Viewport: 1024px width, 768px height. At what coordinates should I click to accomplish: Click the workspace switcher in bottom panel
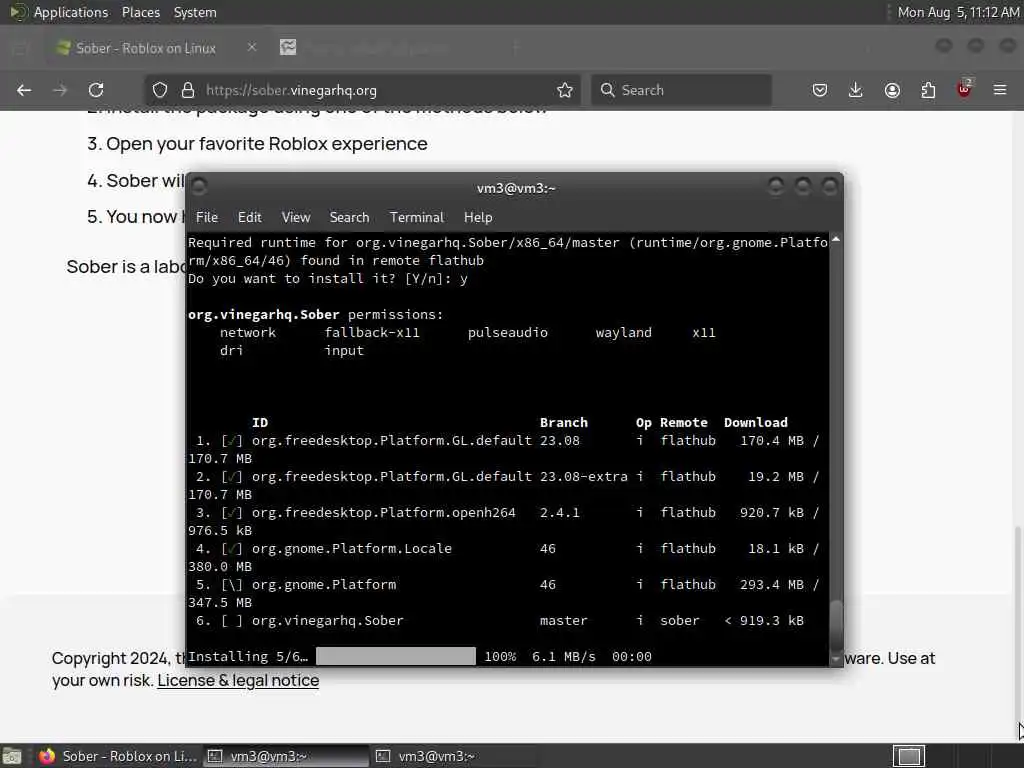[x=909, y=756]
